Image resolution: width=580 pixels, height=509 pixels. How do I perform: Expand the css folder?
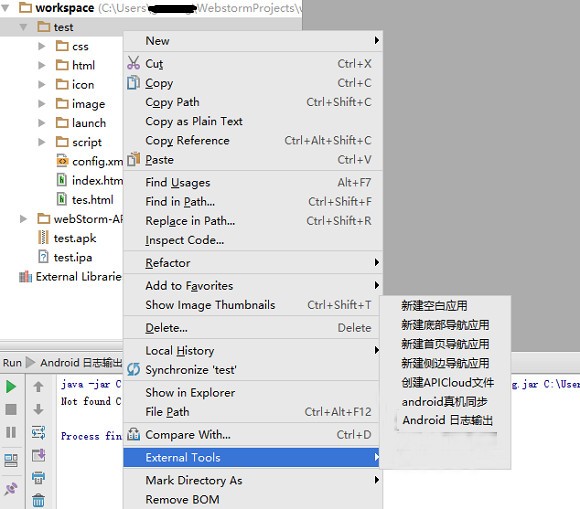pyautogui.click(x=42, y=46)
